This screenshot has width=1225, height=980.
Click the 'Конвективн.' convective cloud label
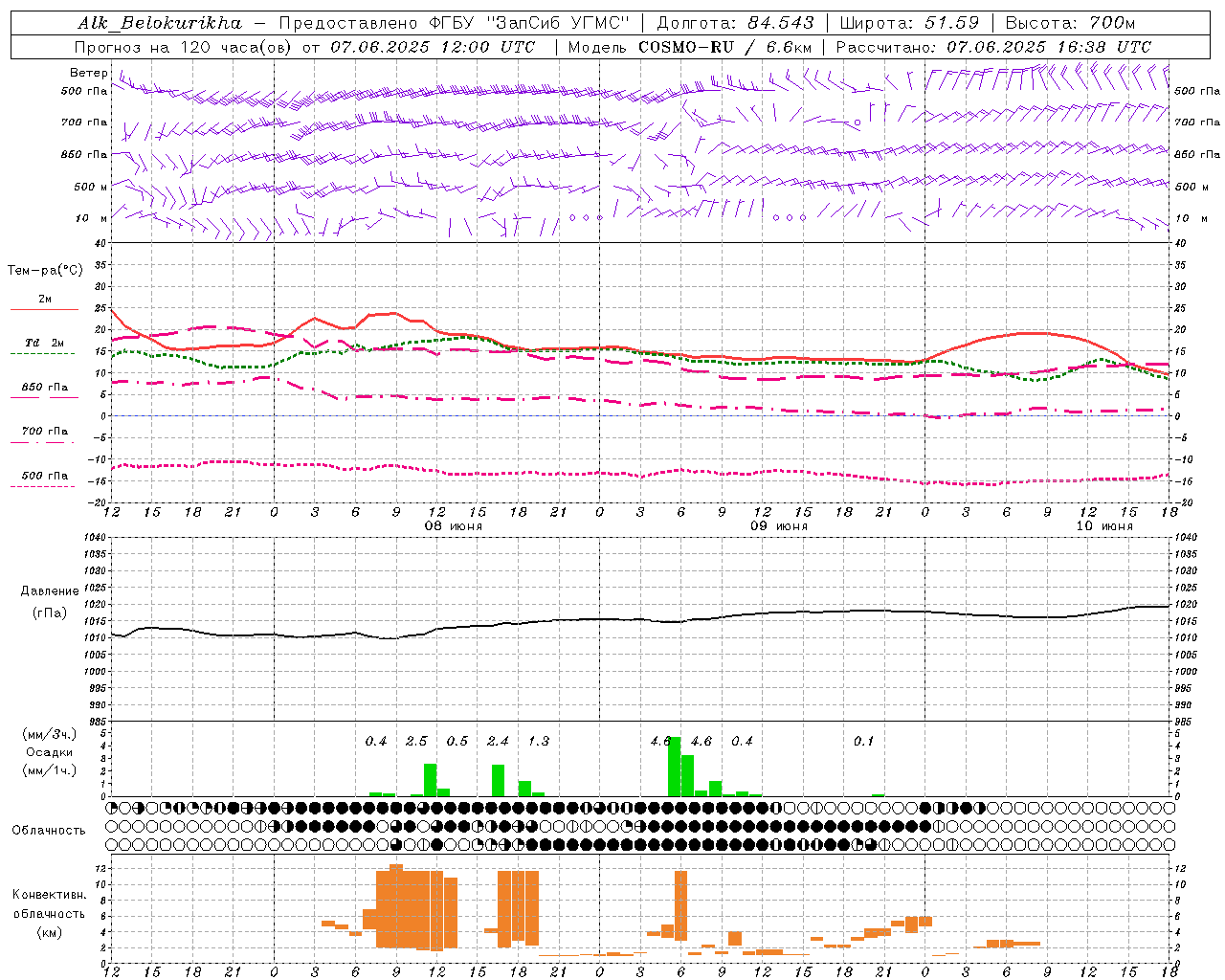(49, 895)
